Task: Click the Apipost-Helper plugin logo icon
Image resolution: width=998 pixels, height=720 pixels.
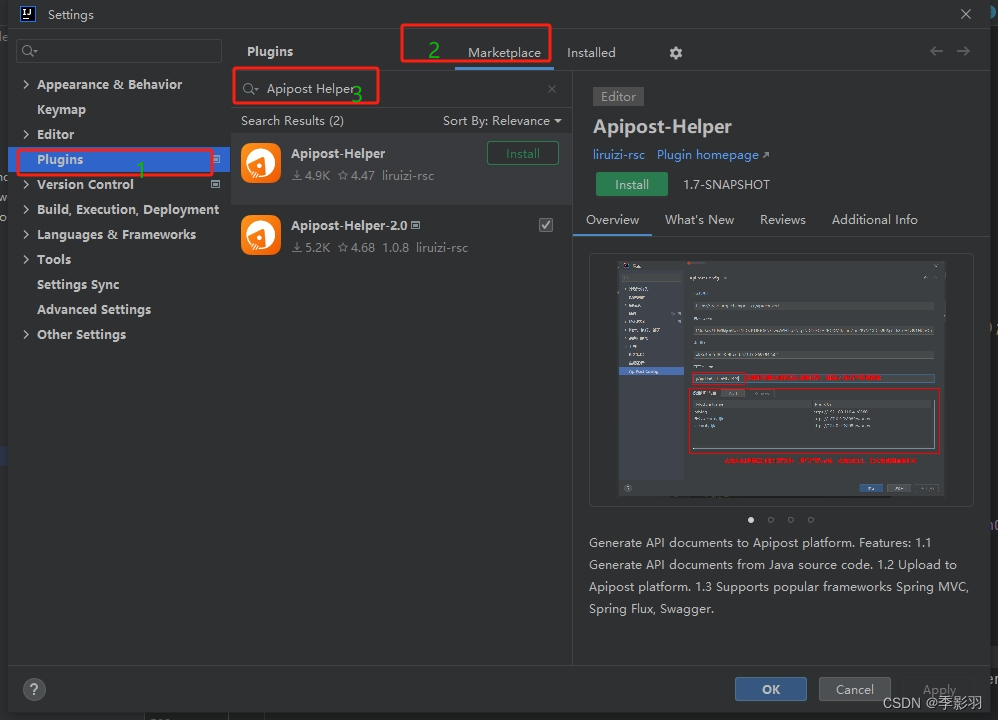Action: pos(261,163)
